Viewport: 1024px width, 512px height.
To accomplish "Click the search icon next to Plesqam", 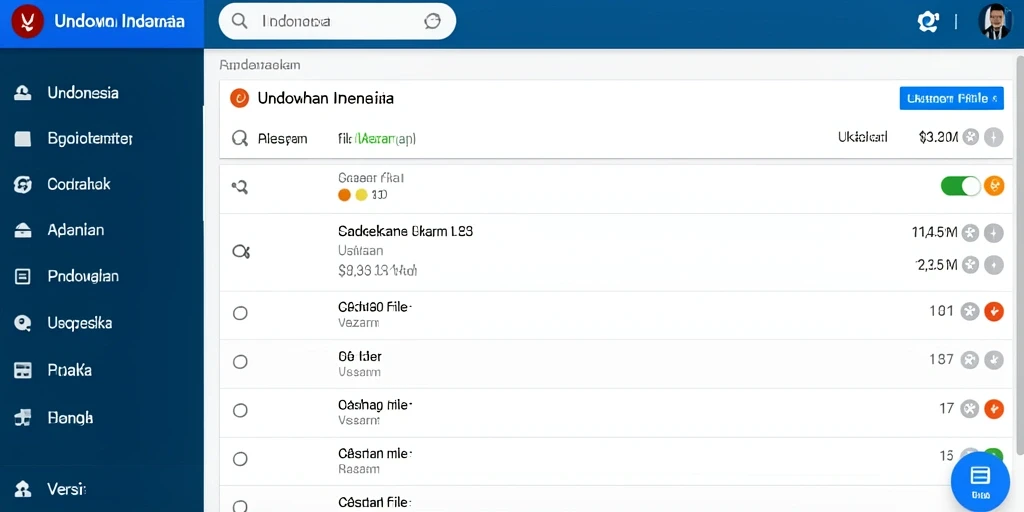I will pyautogui.click(x=240, y=138).
